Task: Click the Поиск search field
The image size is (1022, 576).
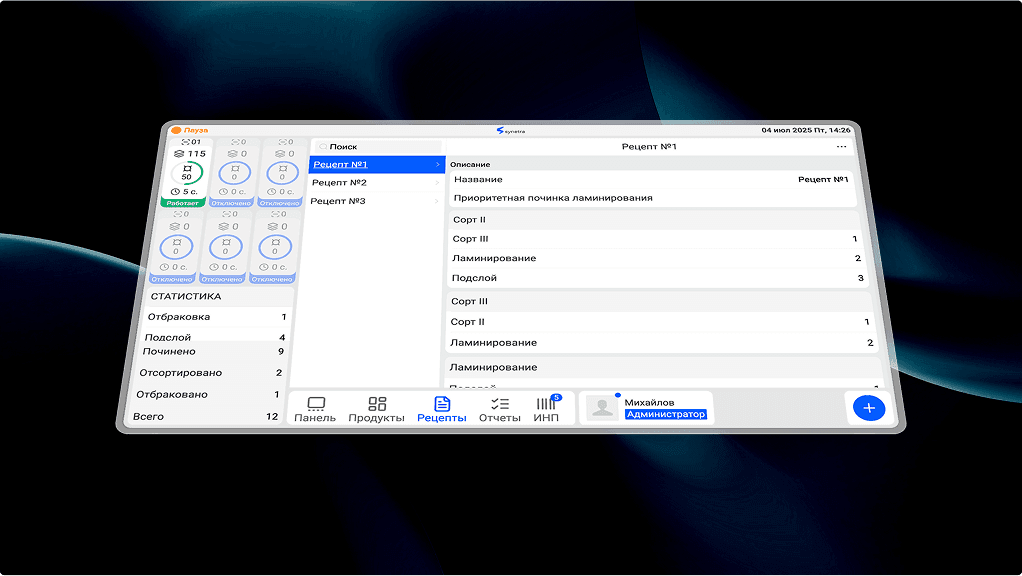Action: (375, 147)
